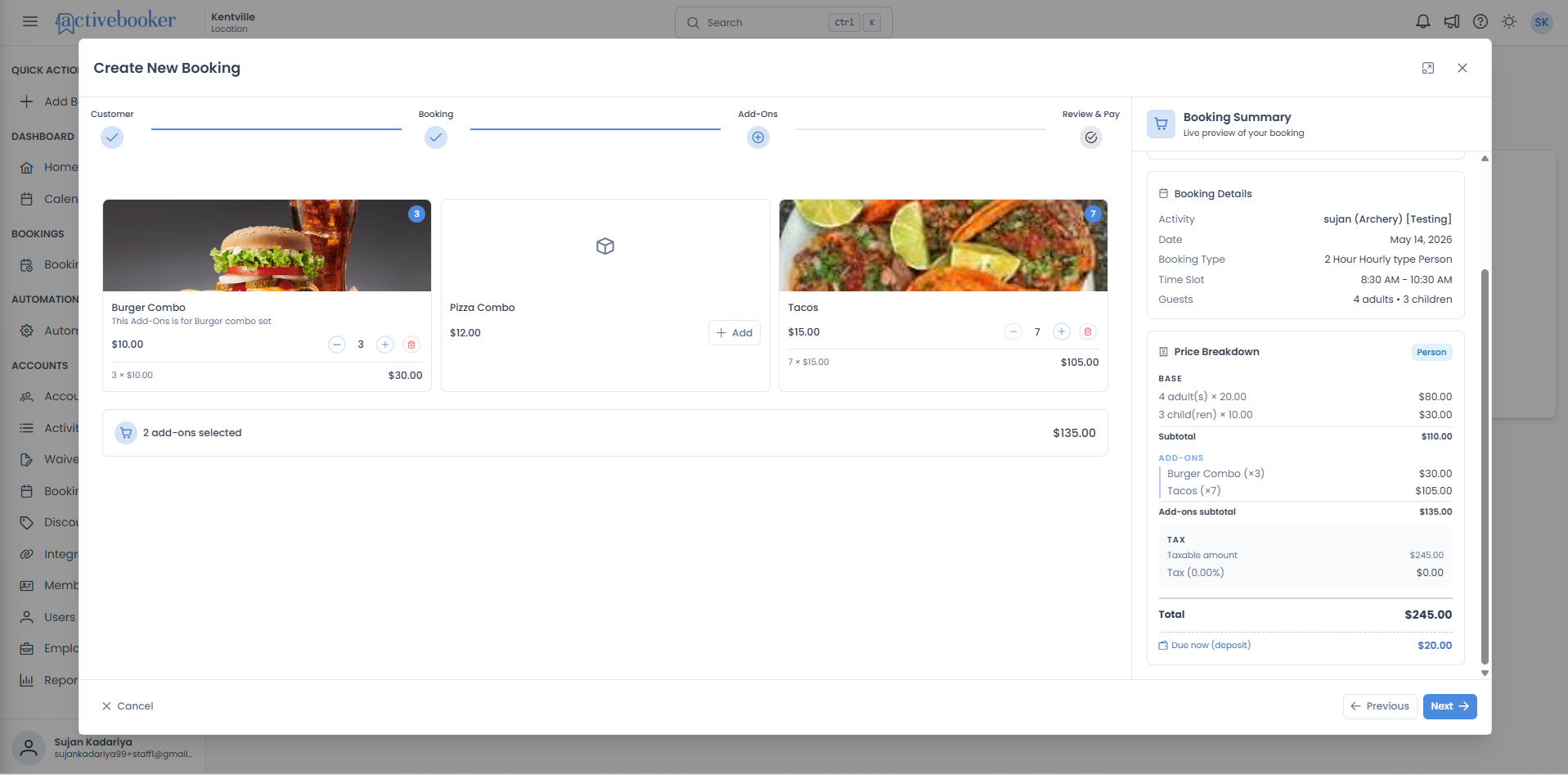The image size is (1568, 775).
Task: Click the May 14, 2026 date value
Action: [1421, 240]
